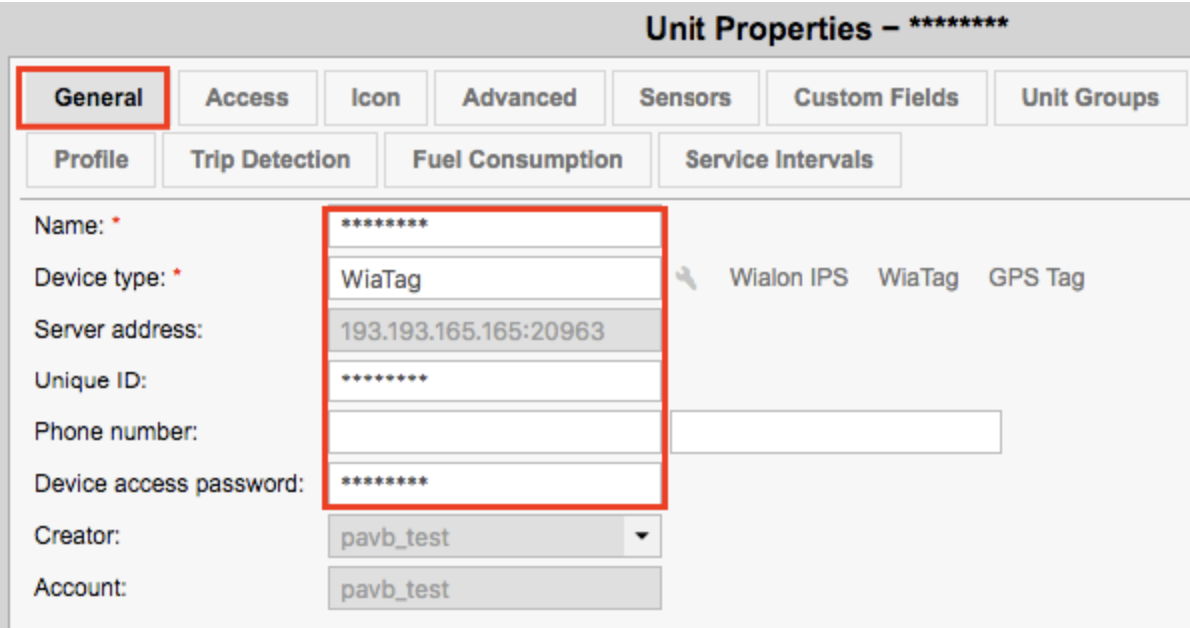1190x628 pixels.
Task: Open the Custom Fields tab
Action: 877,98
